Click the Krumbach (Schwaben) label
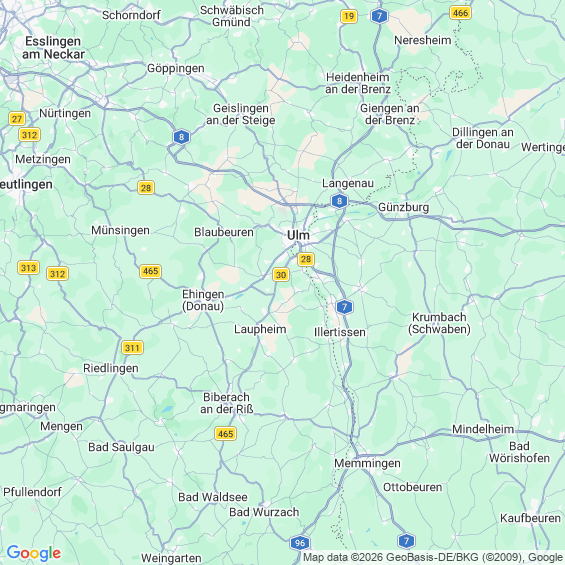This screenshot has width=565, height=565. point(439,323)
